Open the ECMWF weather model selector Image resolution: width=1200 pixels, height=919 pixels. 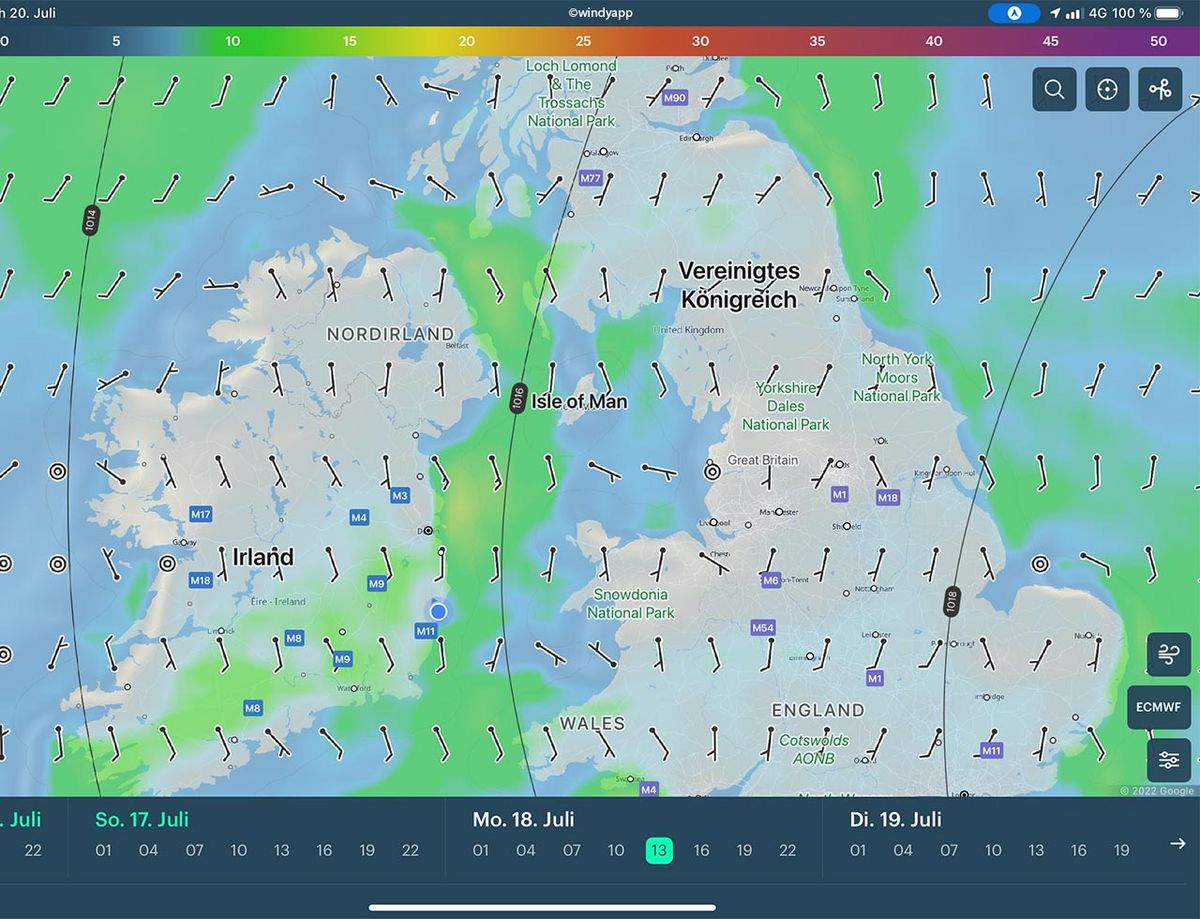click(x=1159, y=707)
